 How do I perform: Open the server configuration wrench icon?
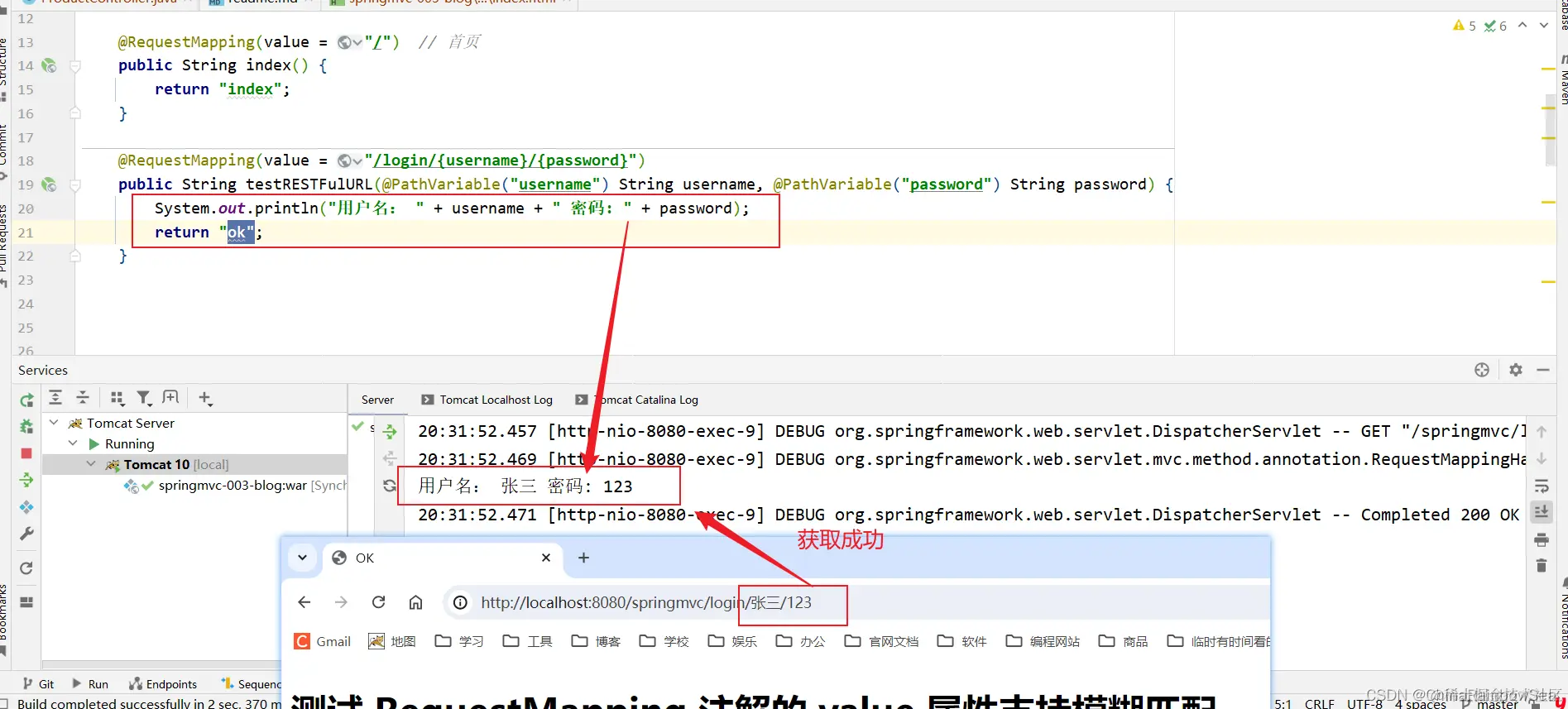point(26,534)
